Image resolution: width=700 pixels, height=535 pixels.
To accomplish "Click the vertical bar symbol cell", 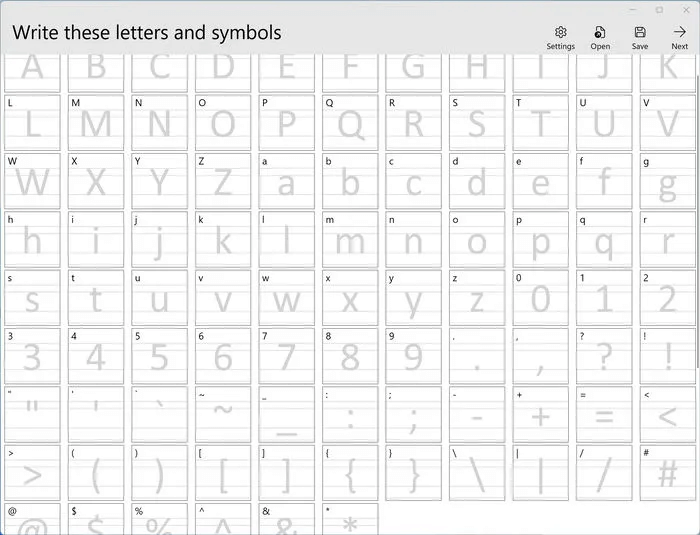I will pyautogui.click(x=541, y=472).
